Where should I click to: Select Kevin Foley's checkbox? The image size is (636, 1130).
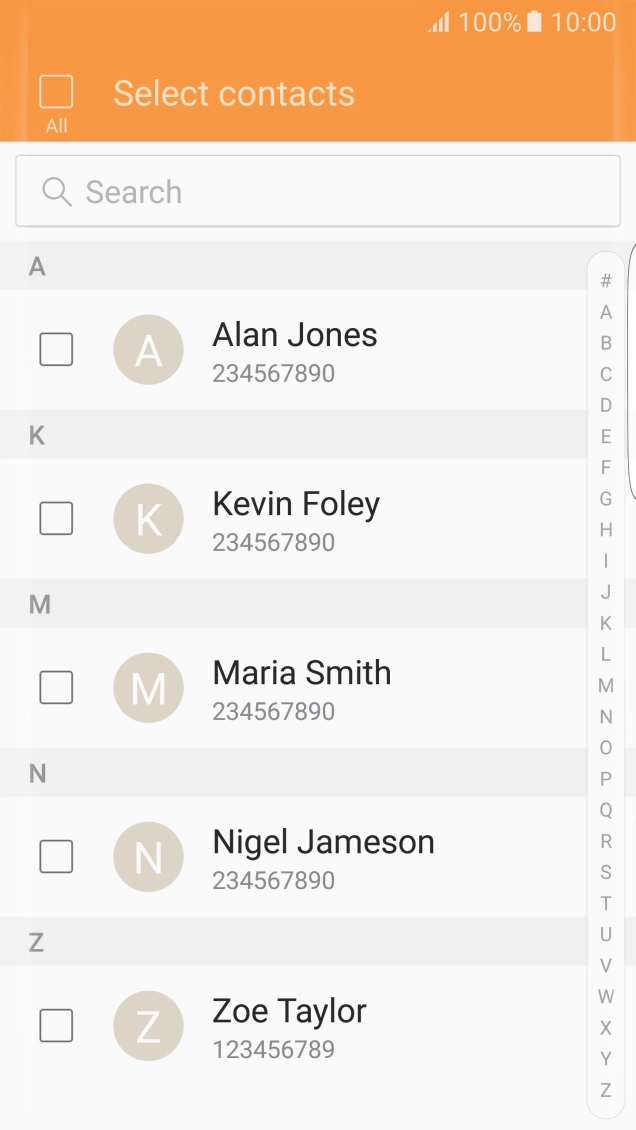(56, 519)
